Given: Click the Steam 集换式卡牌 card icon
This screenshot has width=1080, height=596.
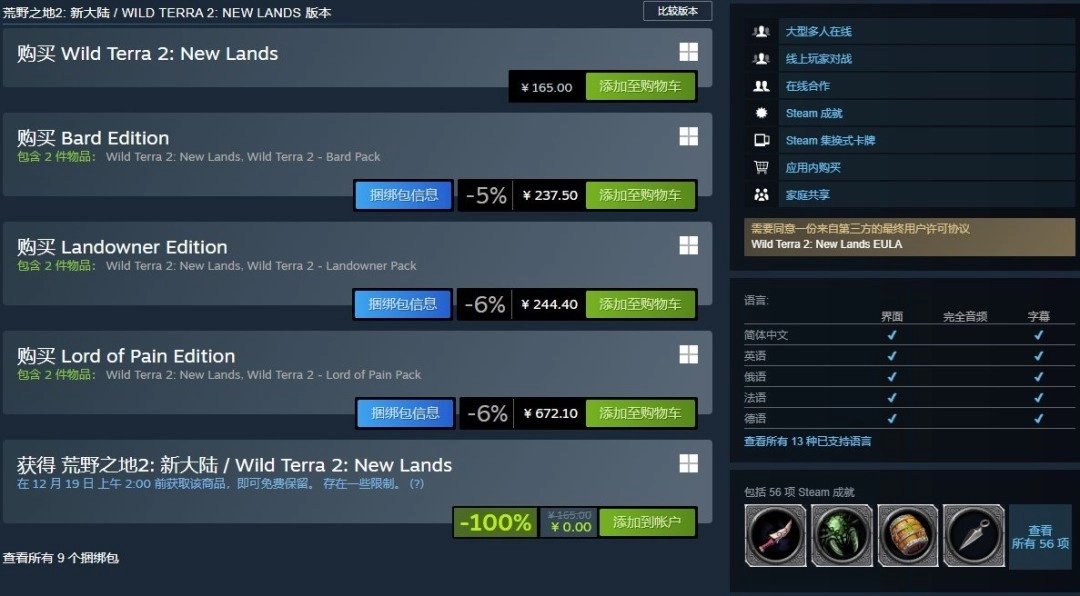Looking at the screenshot, I should (x=761, y=140).
